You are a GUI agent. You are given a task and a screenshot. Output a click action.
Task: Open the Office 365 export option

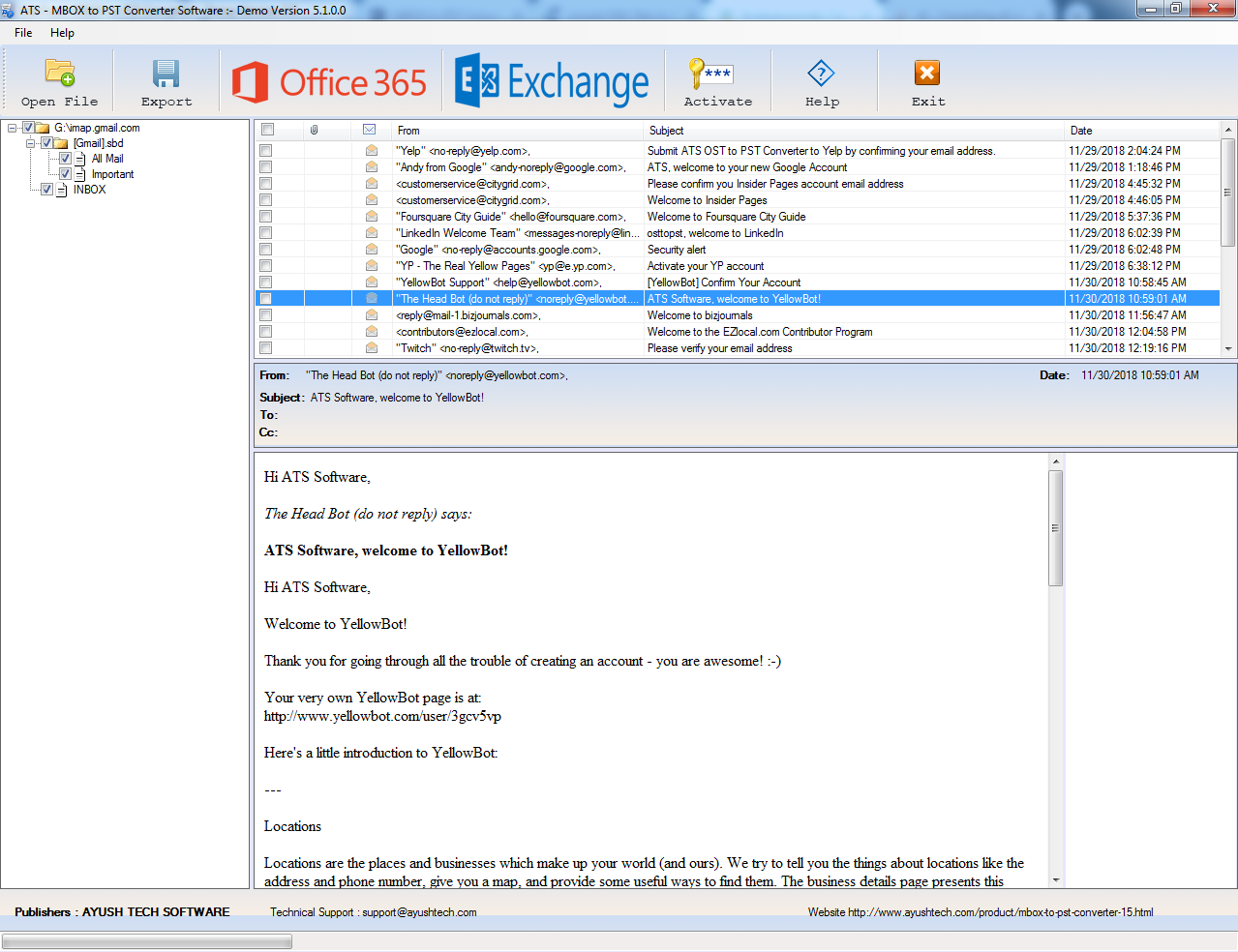[x=330, y=82]
